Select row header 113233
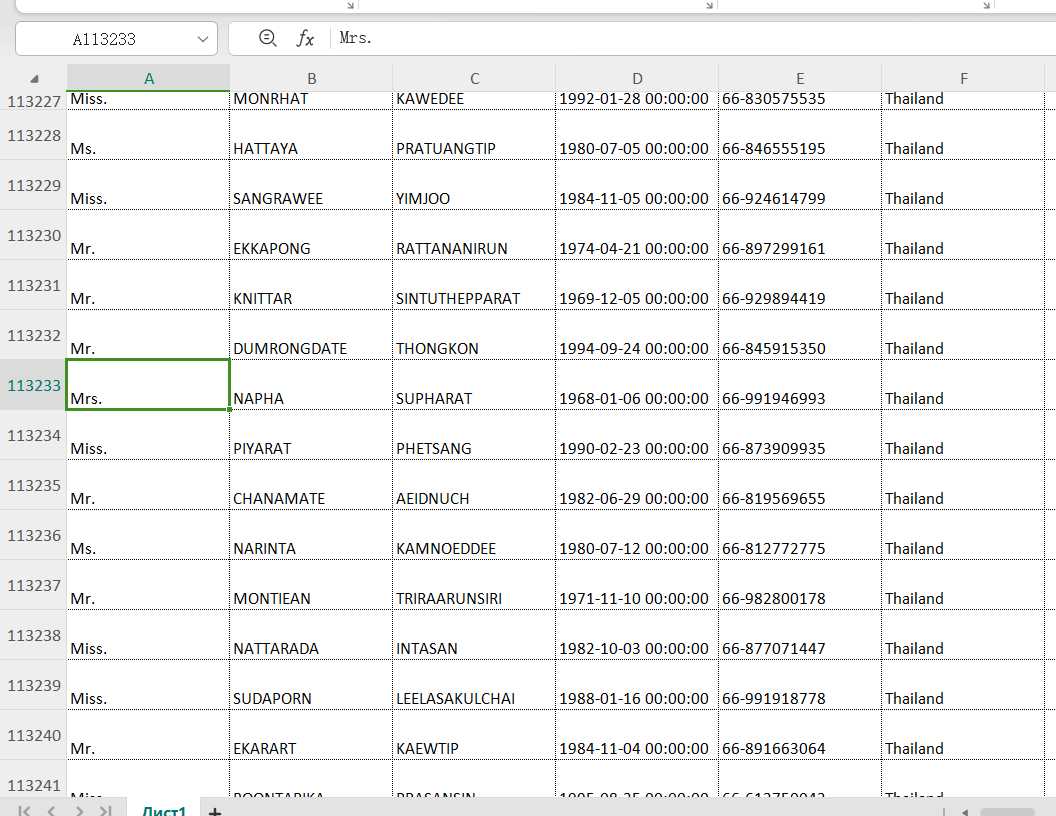The image size is (1056, 816). click(x=34, y=385)
